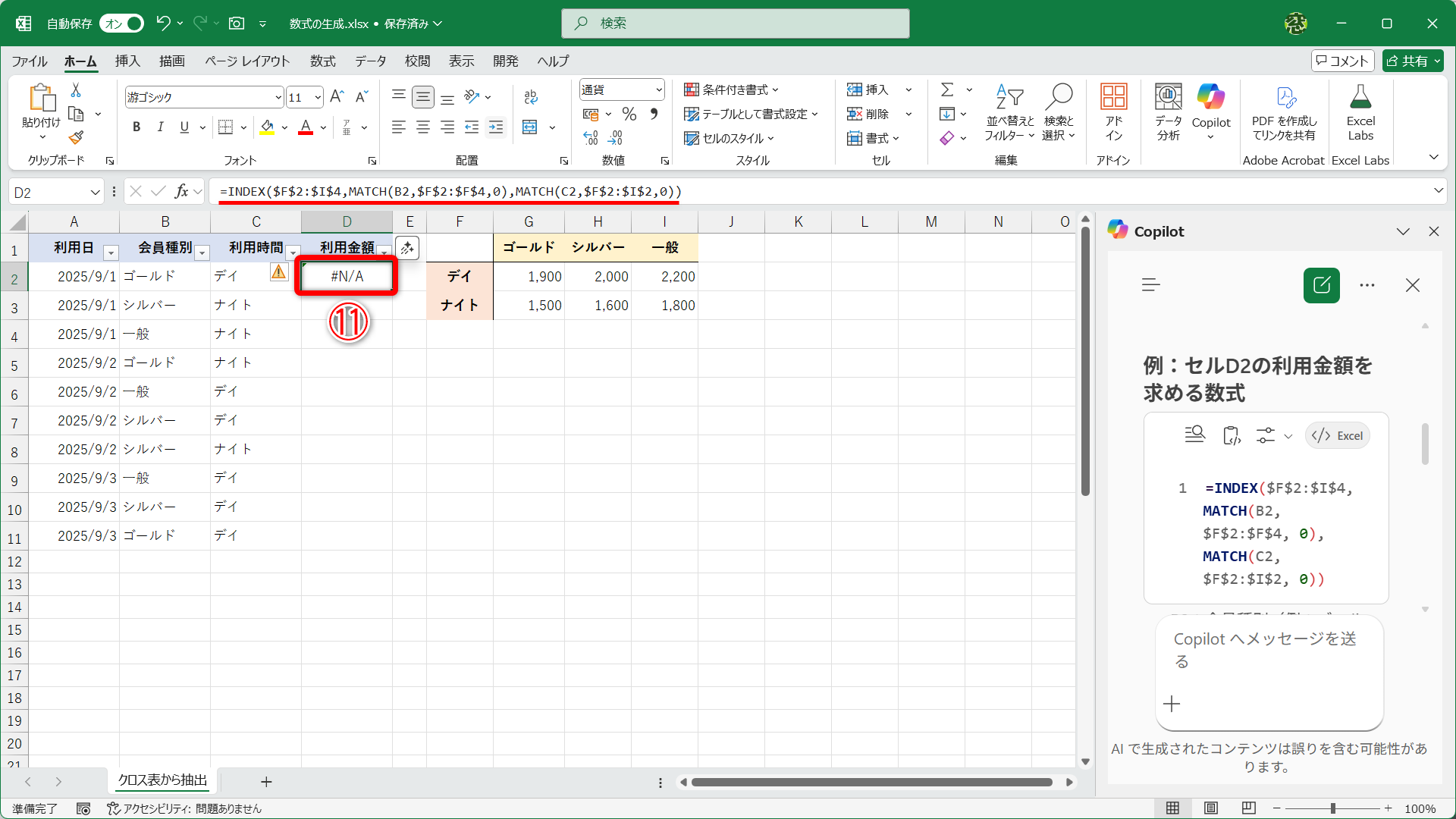The image size is (1456, 819).
Task: Adjust the zoom slider at bottom right
Action: tap(1332, 808)
